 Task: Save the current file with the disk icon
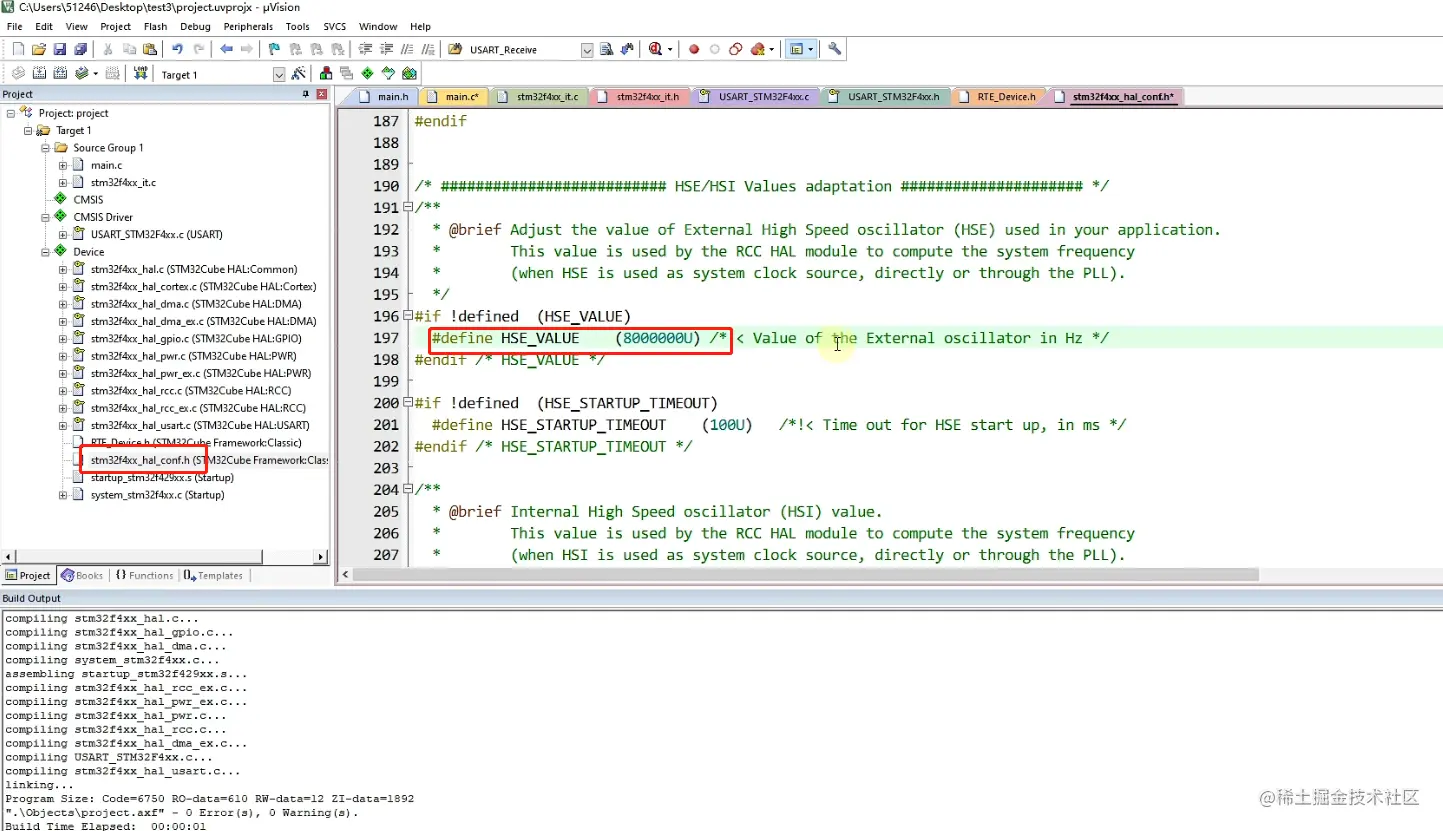(60, 49)
